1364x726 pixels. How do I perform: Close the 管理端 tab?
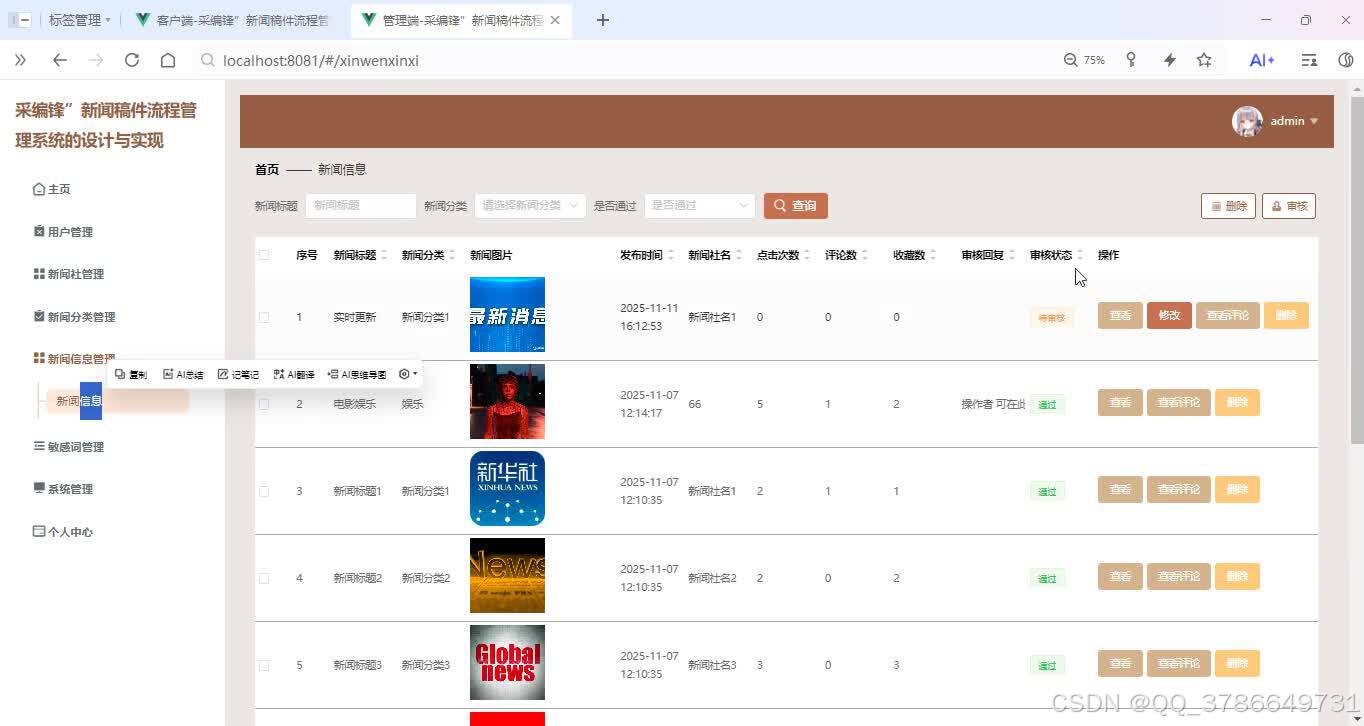tap(556, 20)
